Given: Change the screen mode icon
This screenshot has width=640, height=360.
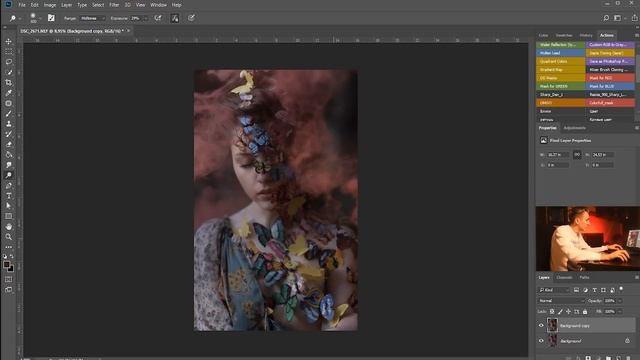Looking at the screenshot, I should (x=9, y=290).
